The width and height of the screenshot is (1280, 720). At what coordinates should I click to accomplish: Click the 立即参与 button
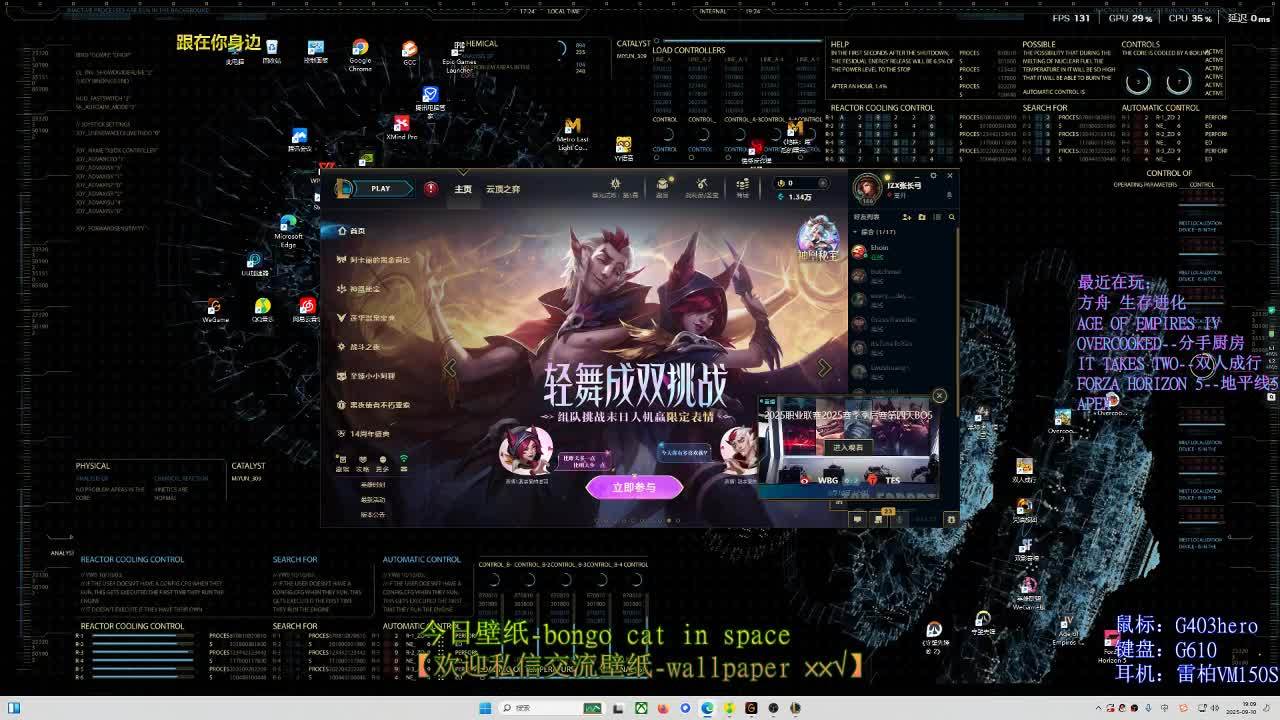pos(634,487)
